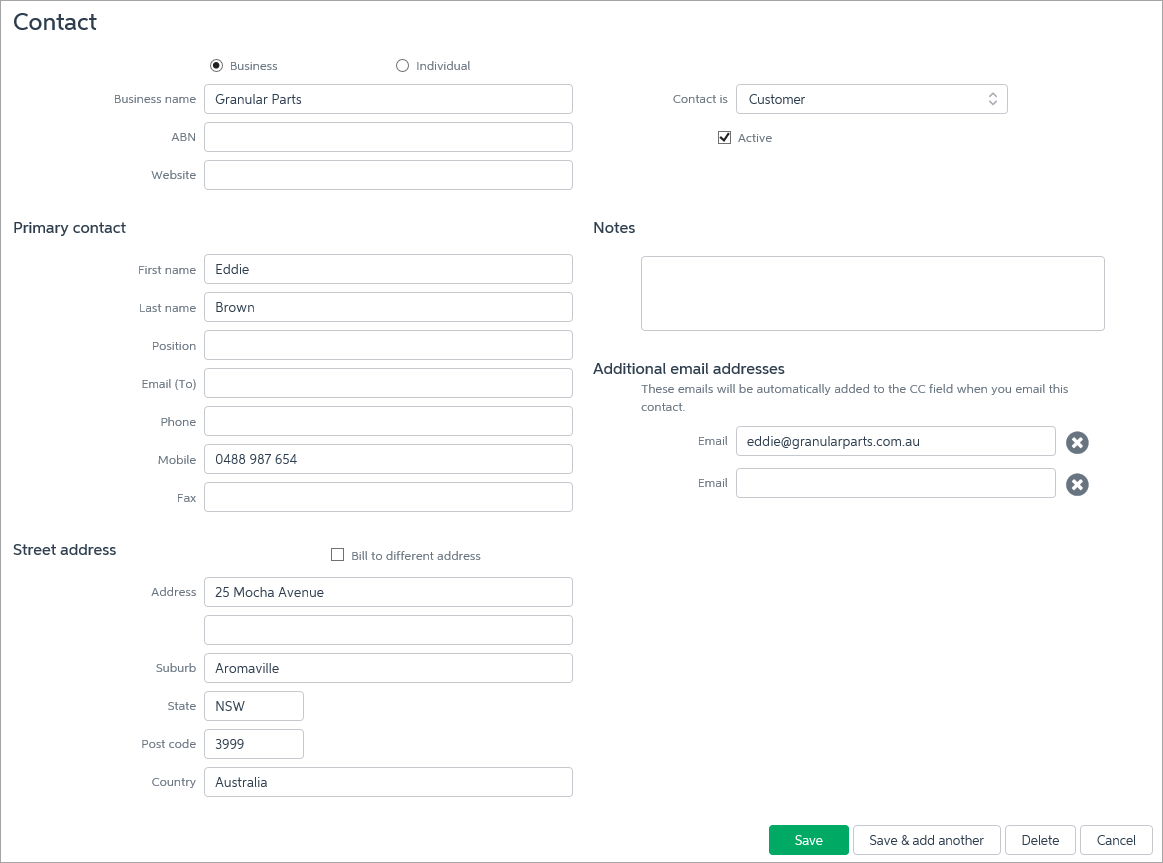Click inside the Notes text area
Screen dimensions: 1163x863
click(x=872, y=293)
